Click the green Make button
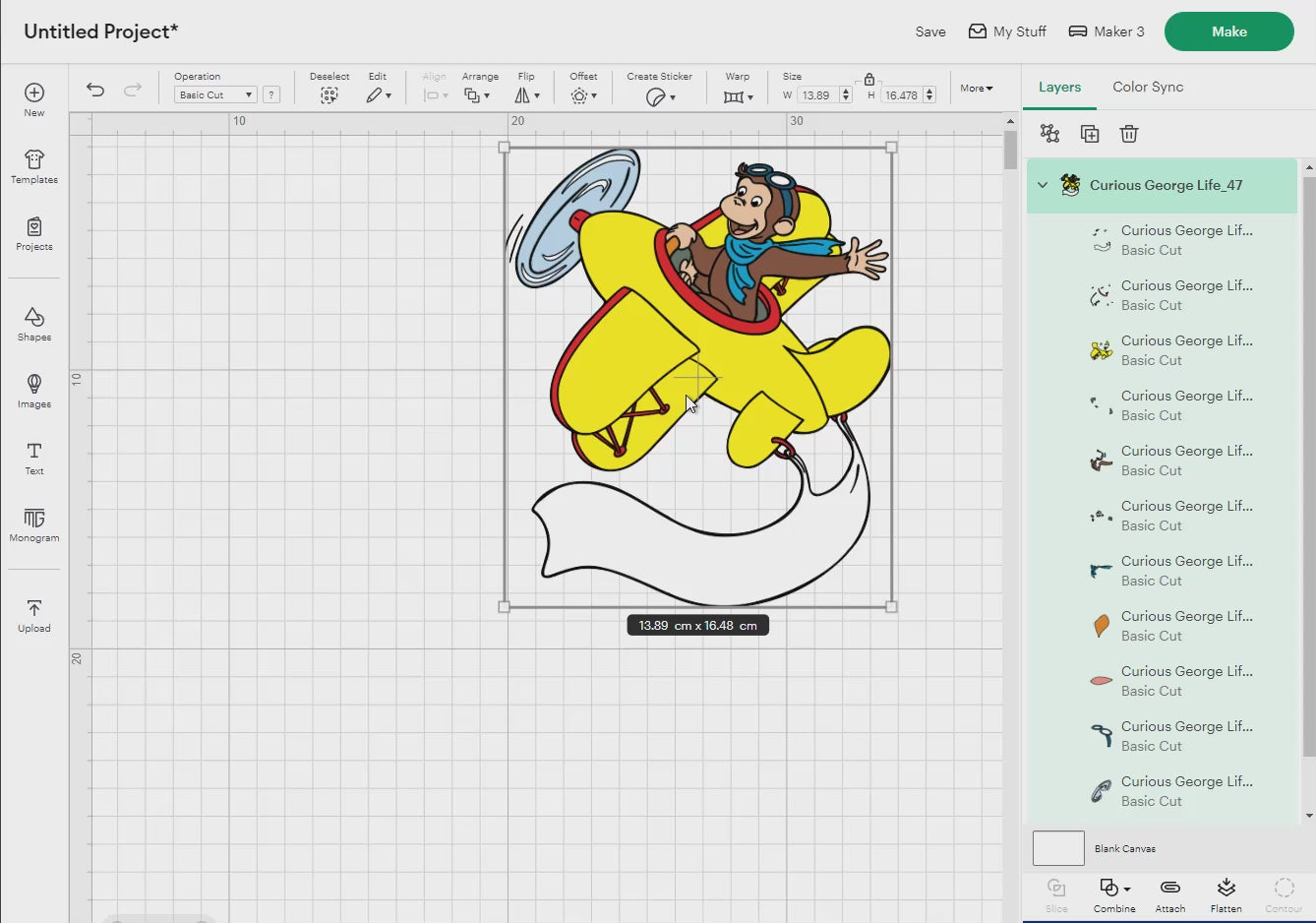Image resolution: width=1316 pixels, height=923 pixels. point(1229,31)
